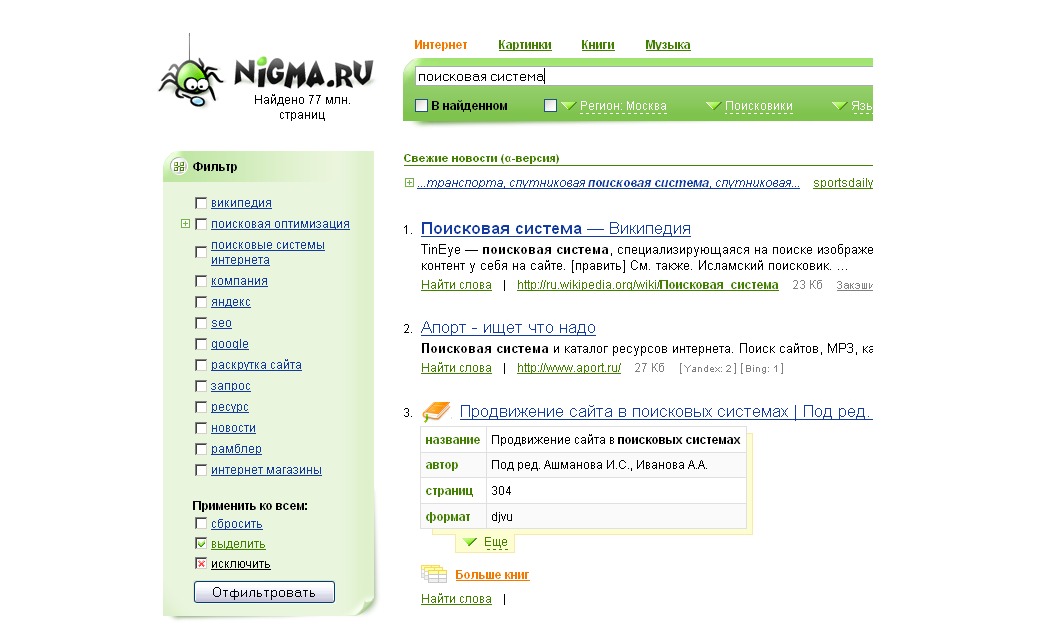Click Найти слова under the Wikipedia result
1064x635 pixels.
456,285
